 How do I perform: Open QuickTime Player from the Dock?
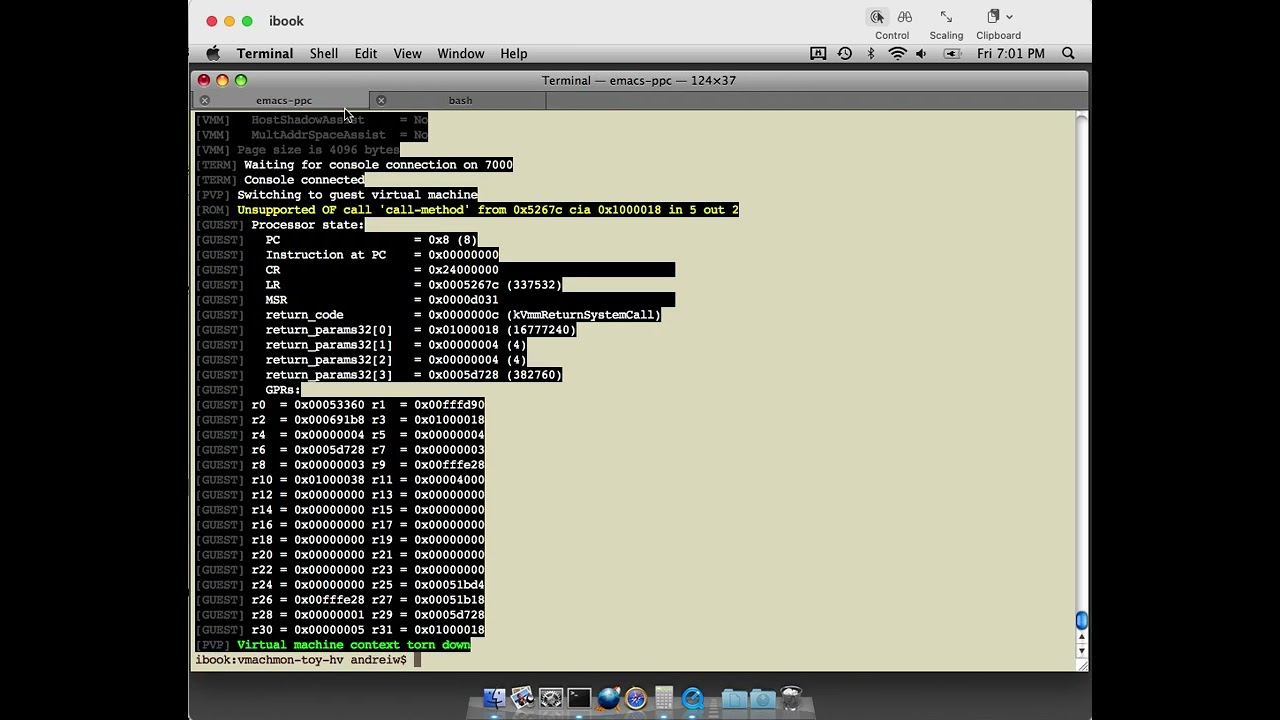(693, 698)
